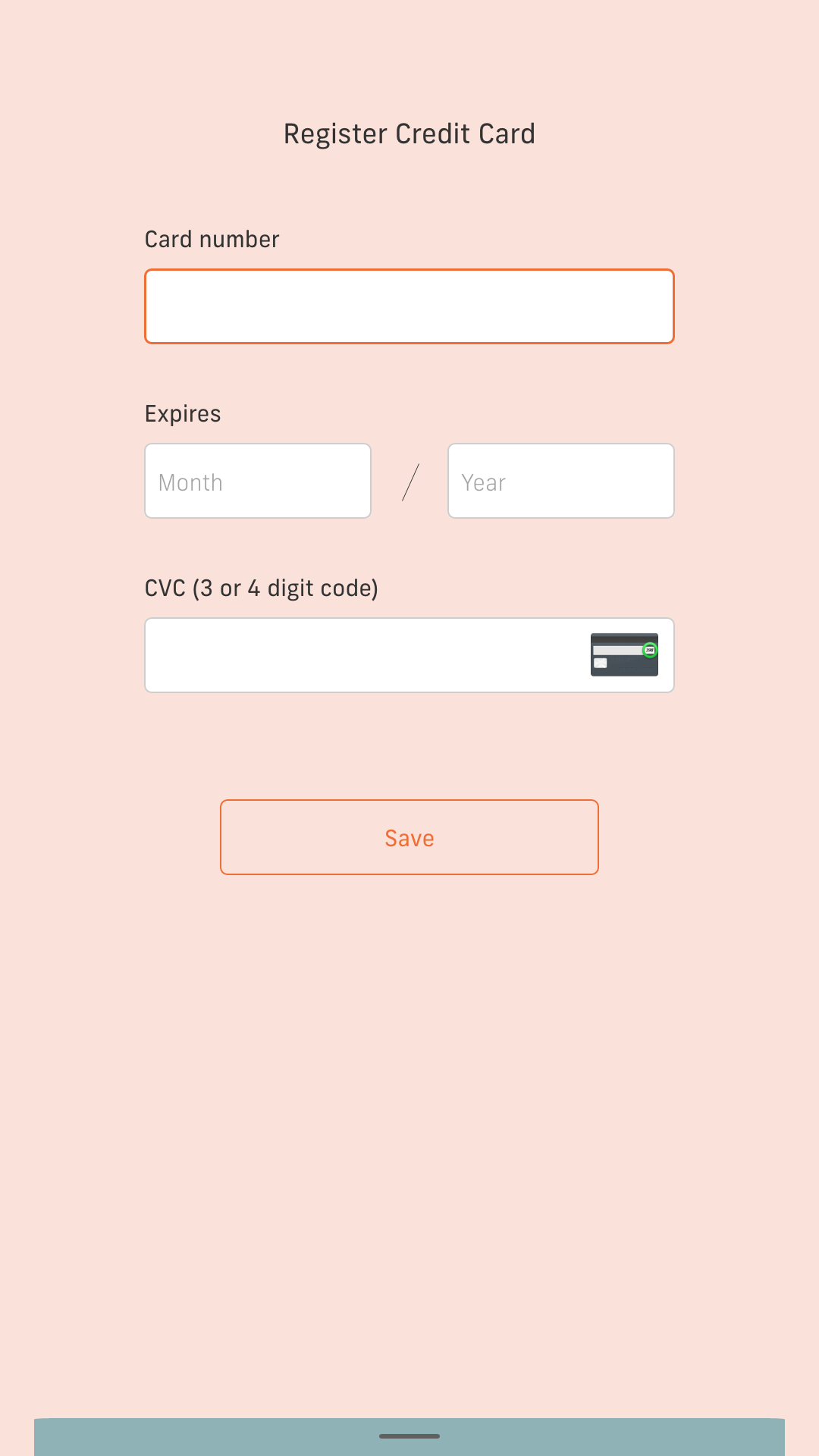
Task: Select the Year expiry field
Action: click(x=561, y=481)
